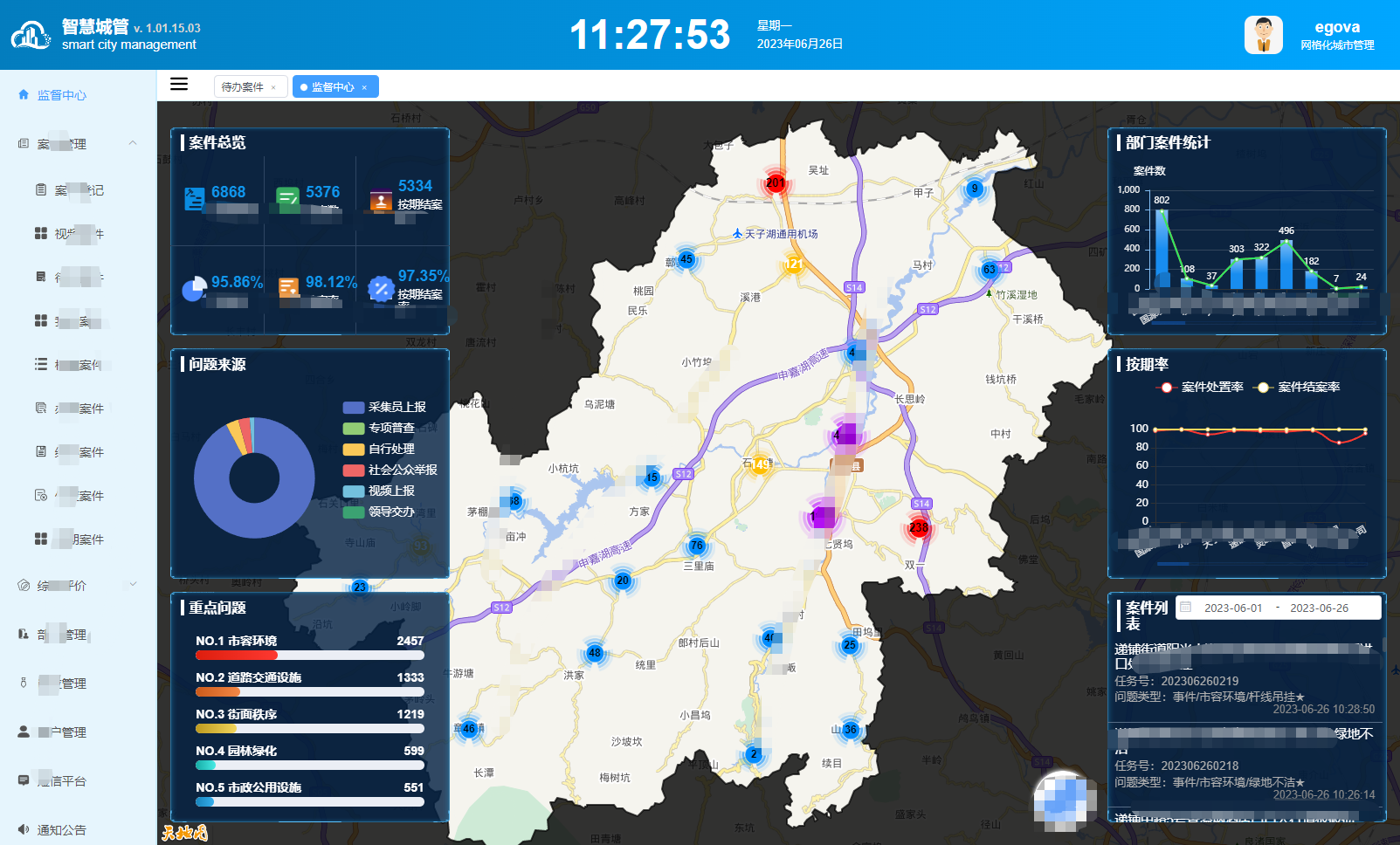Click NO.1 市容环境 progress bar
This screenshot has width=1400, height=845.
(x=310, y=655)
